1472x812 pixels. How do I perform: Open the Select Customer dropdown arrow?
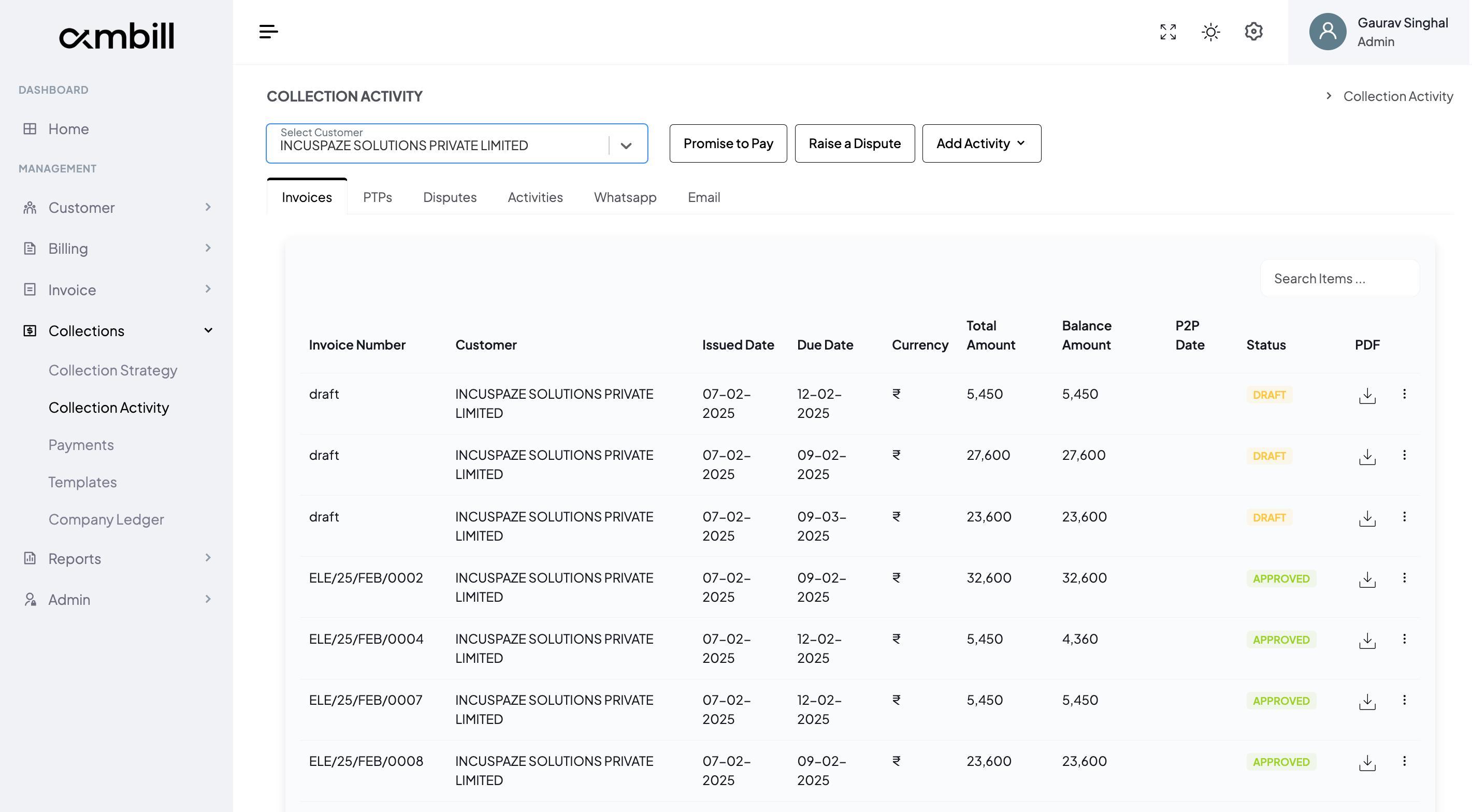pos(626,146)
